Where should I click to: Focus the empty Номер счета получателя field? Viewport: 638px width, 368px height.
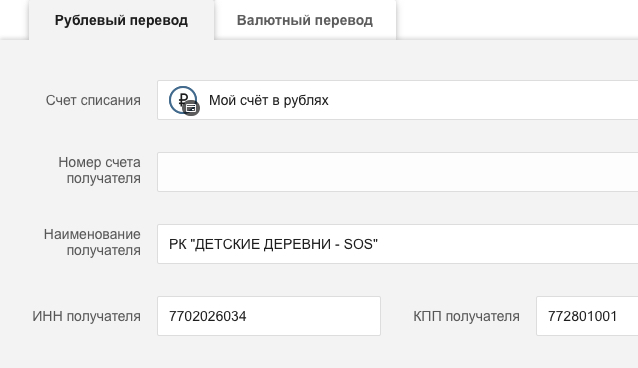[398, 172]
